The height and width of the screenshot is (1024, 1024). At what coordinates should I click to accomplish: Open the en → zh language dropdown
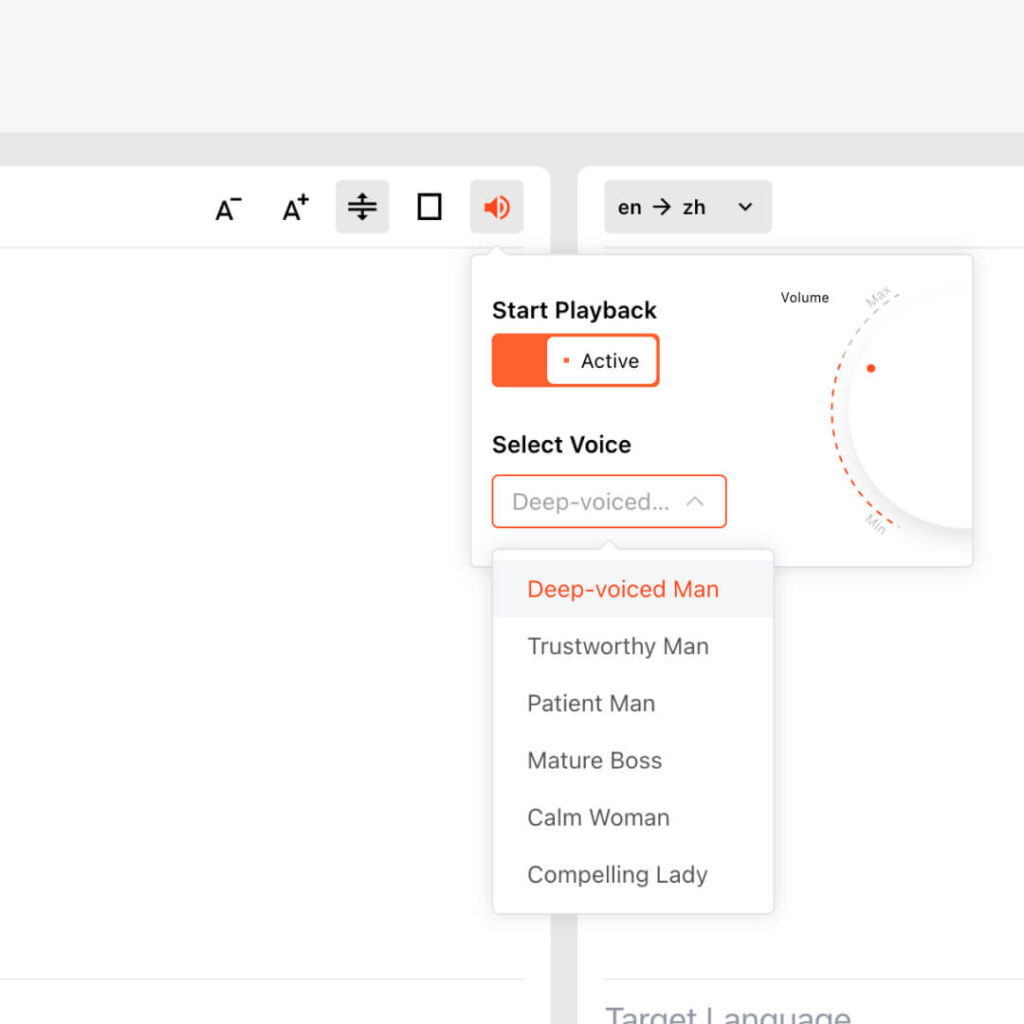[687, 207]
